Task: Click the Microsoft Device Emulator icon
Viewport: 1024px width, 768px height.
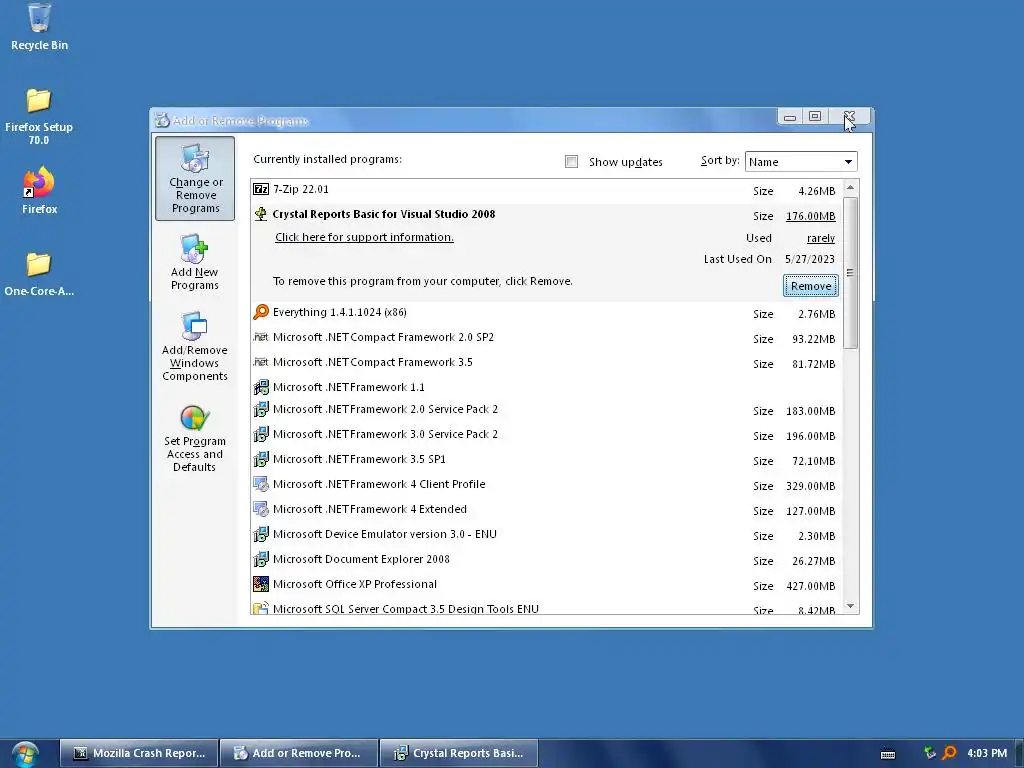Action: [x=261, y=534]
